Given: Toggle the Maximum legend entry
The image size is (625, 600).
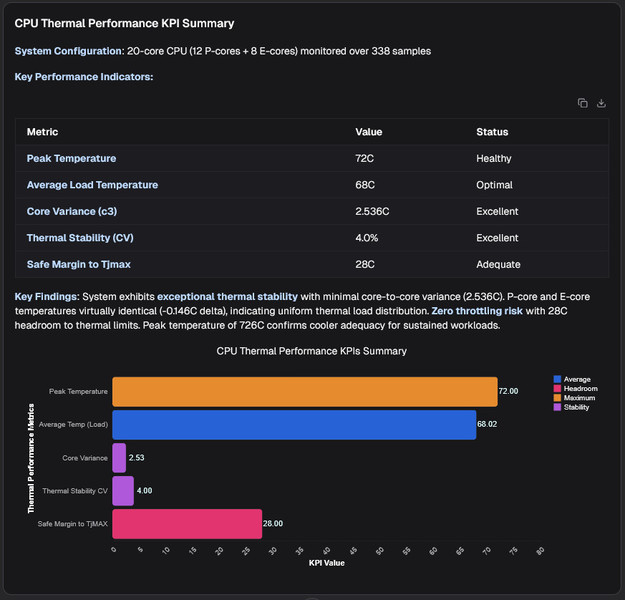Looking at the screenshot, I should (579, 398).
